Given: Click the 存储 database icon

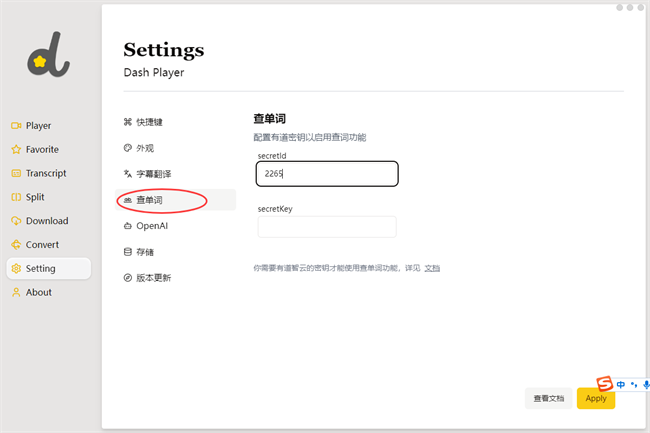Looking at the screenshot, I should tap(128, 252).
